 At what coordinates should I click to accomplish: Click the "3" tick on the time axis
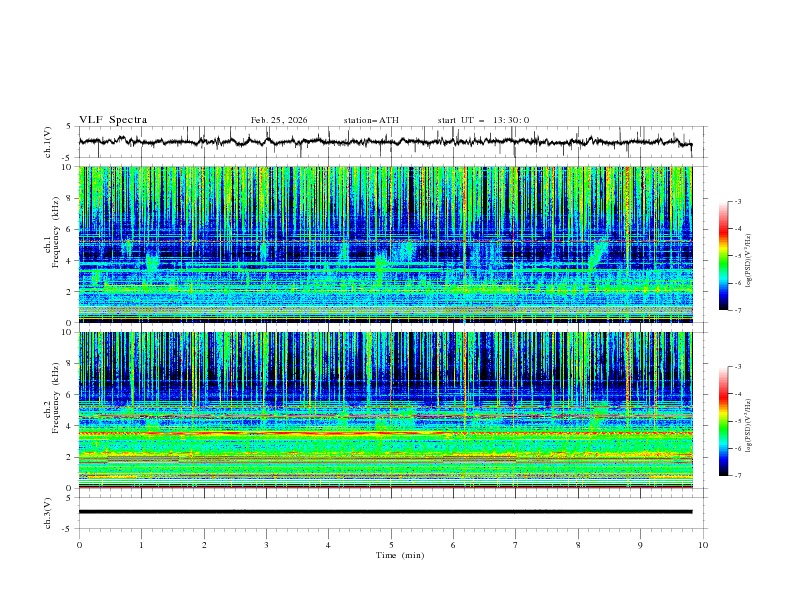pos(266,545)
